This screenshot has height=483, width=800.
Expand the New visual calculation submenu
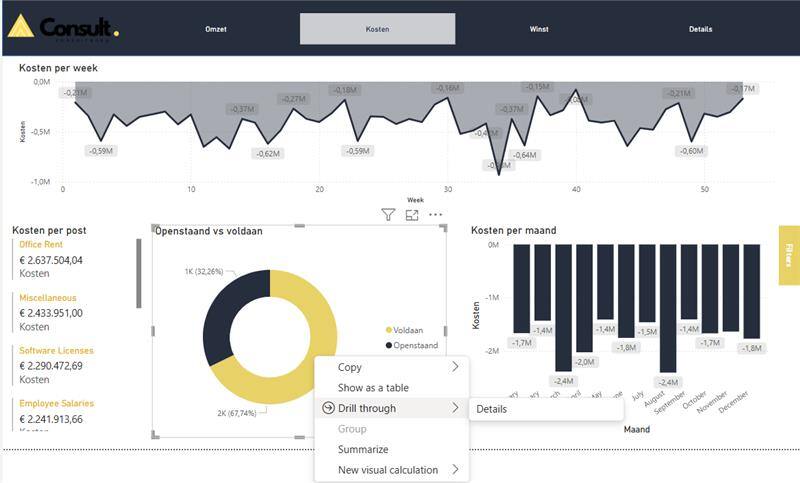point(456,470)
